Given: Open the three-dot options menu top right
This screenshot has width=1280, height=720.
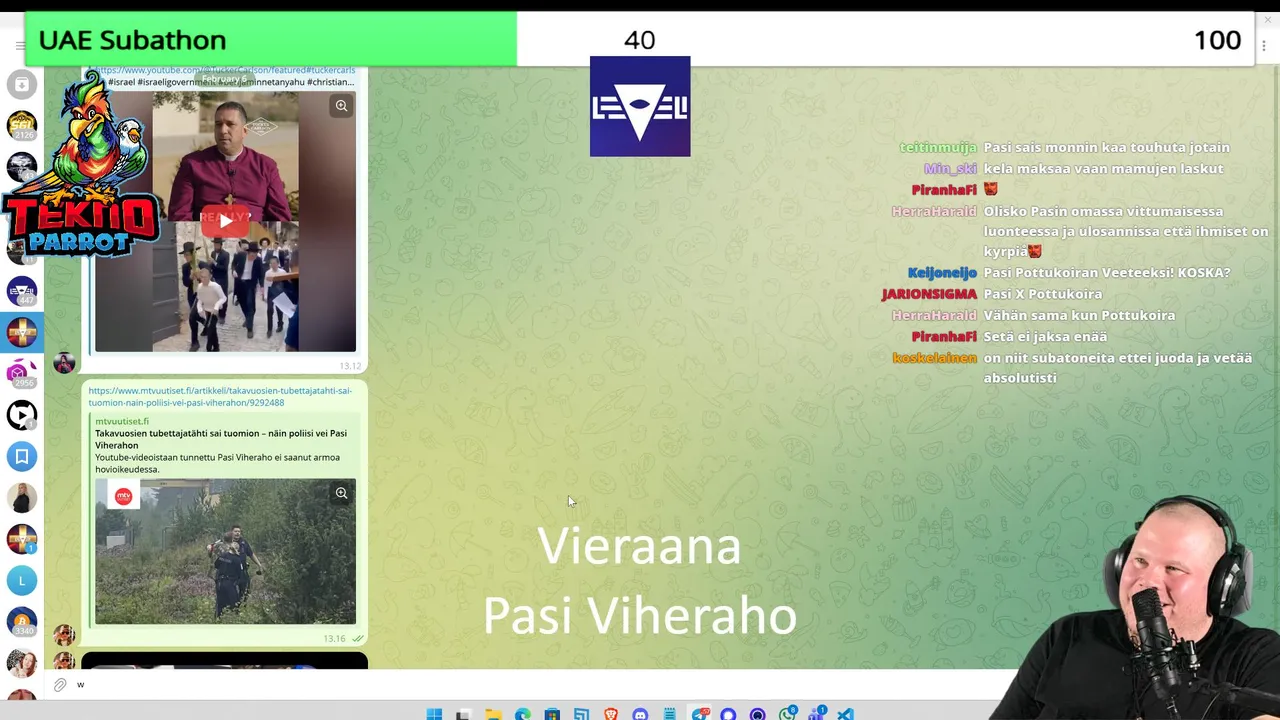Looking at the screenshot, I should [1264, 46].
